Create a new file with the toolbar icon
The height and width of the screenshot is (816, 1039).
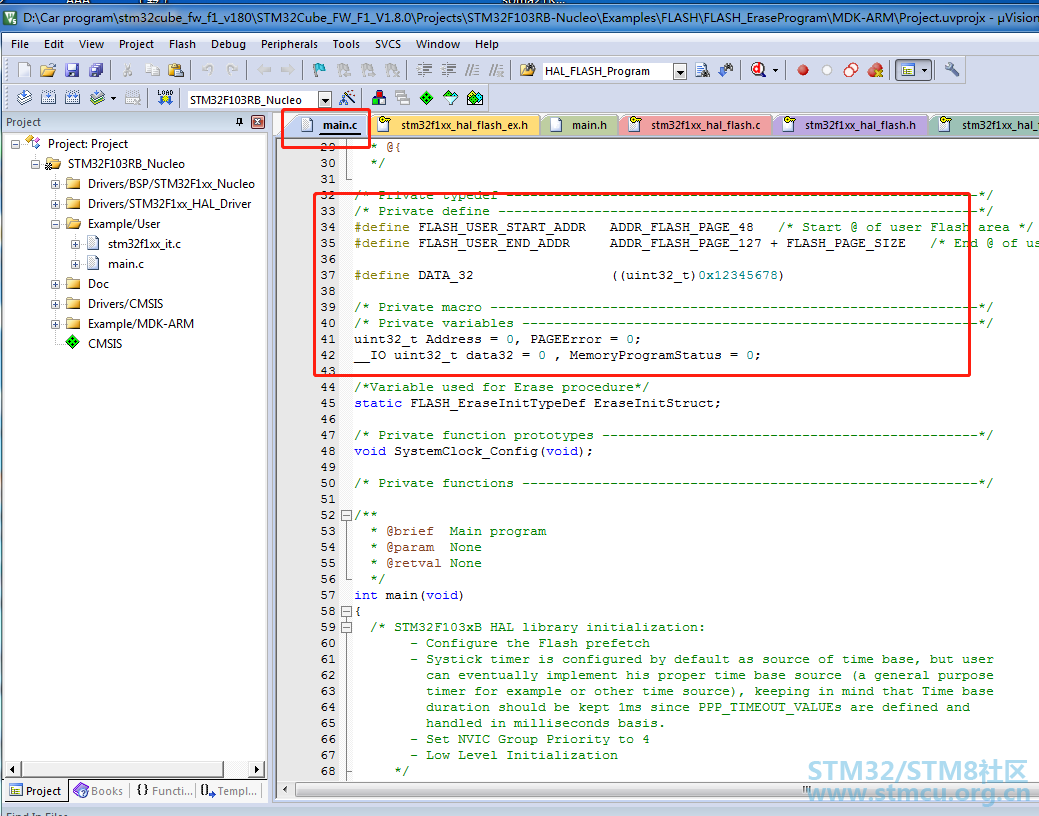24,70
